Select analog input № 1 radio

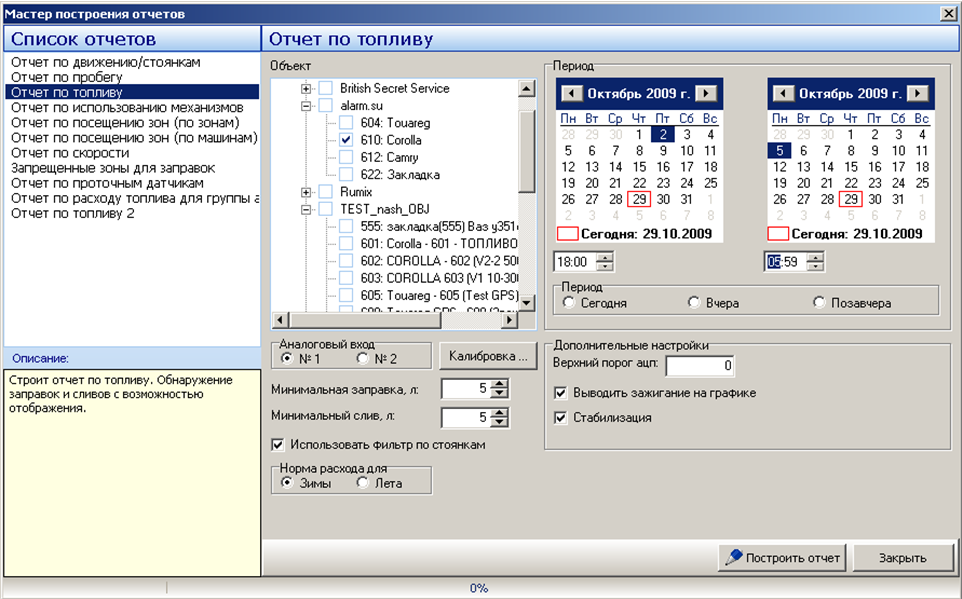point(287,358)
